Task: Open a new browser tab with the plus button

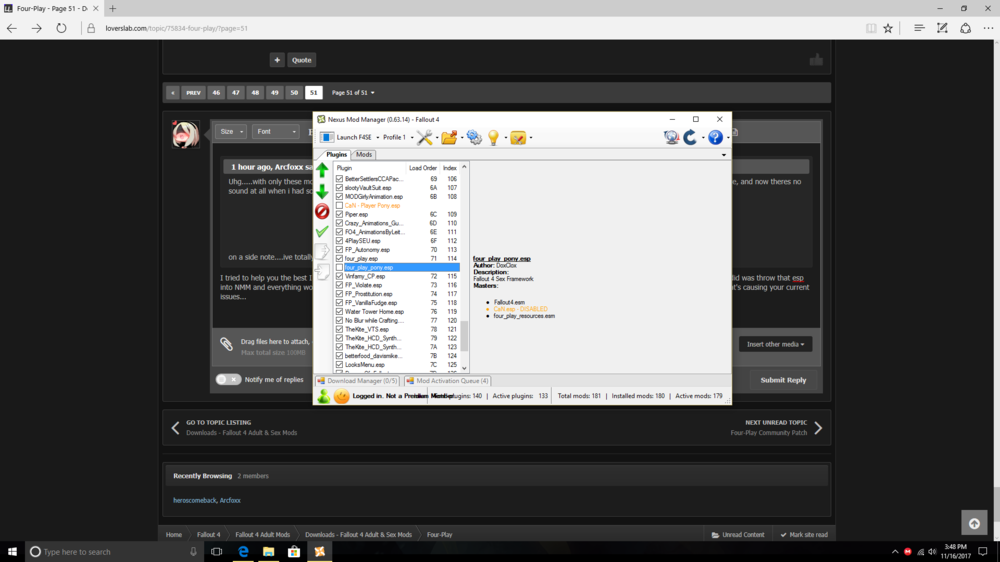Action: [113, 8]
